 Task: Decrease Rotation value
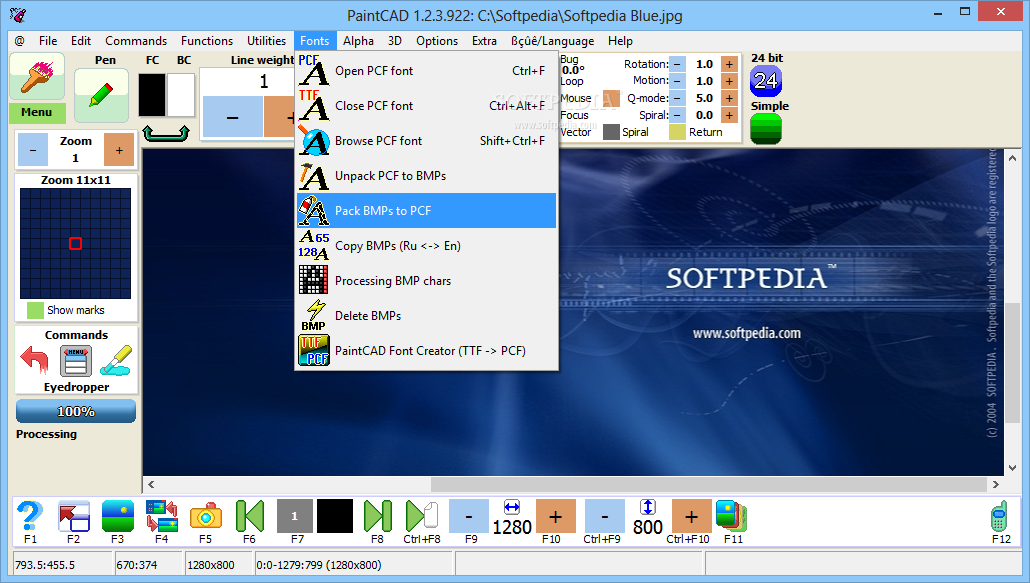[678, 64]
